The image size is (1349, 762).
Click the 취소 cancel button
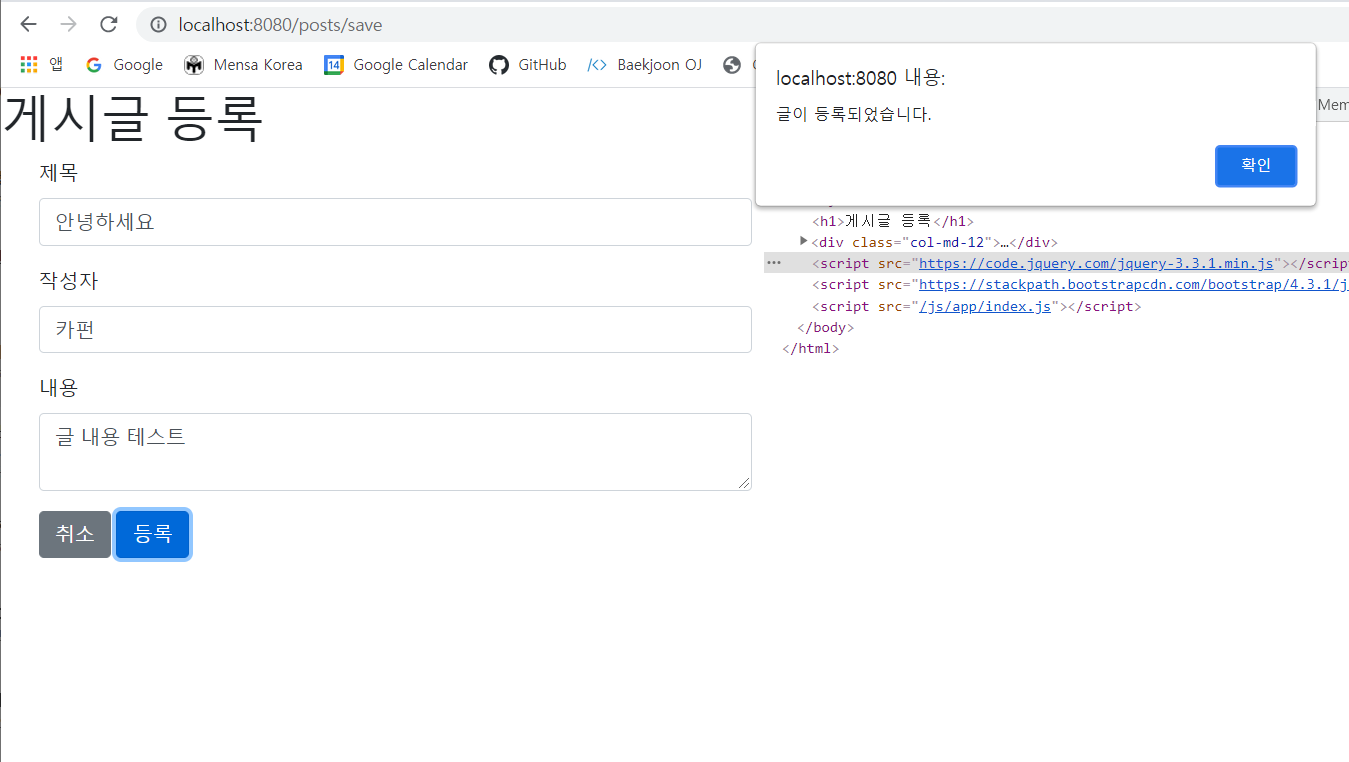pyautogui.click(x=75, y=534)
